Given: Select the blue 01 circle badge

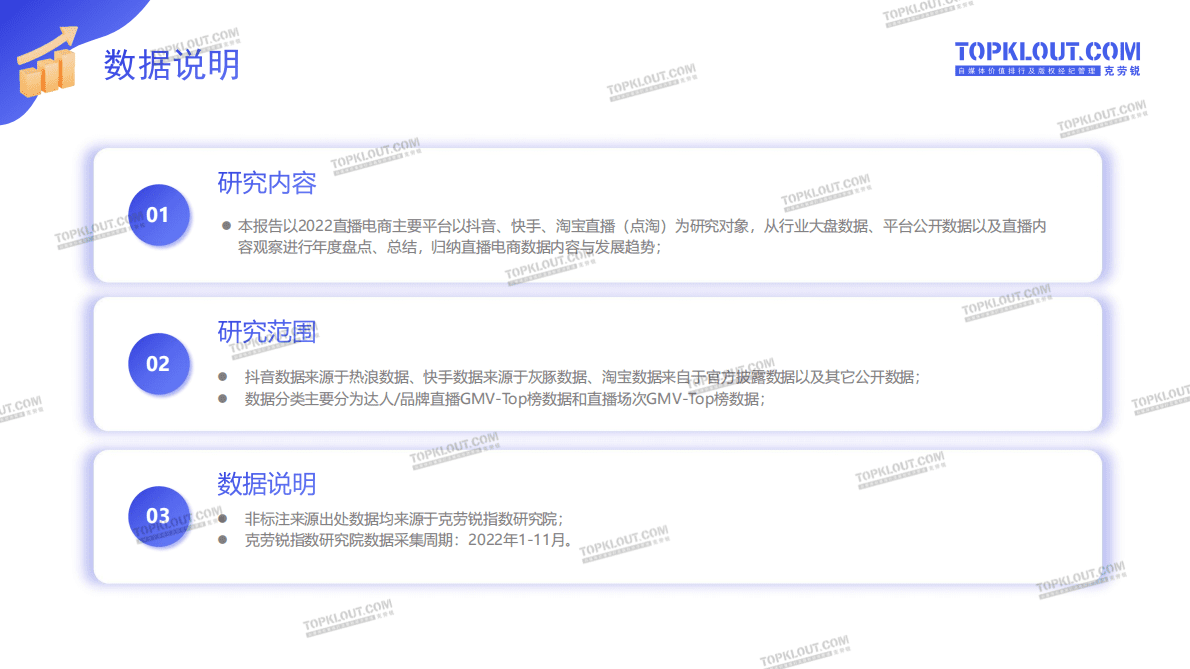Looking at the screenshot, I should click(158, 215).
